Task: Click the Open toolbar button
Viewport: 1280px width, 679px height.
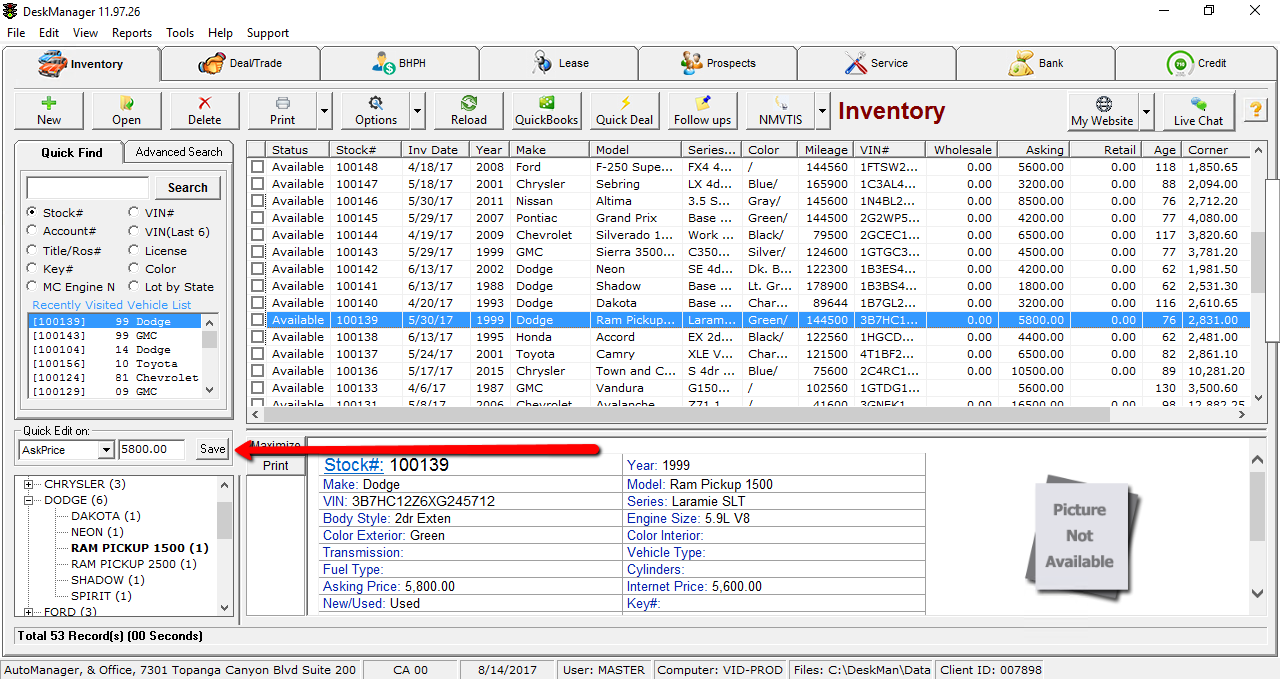Action: pos(126,111)
